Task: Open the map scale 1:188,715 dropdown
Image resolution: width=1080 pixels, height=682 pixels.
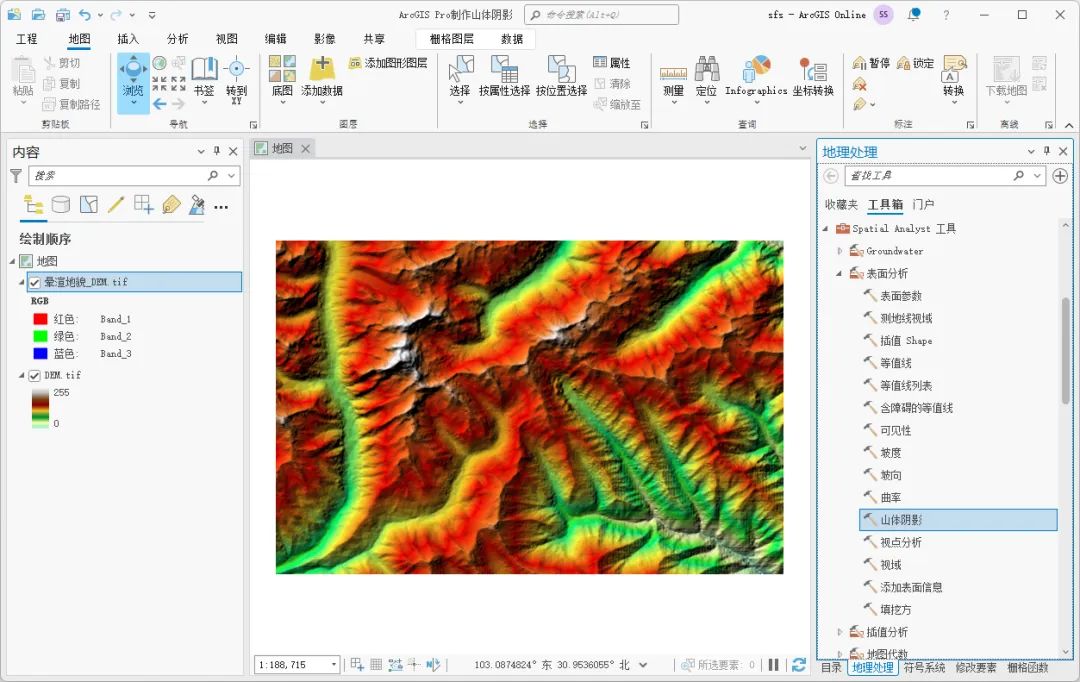Action: (x=334, y=665)
